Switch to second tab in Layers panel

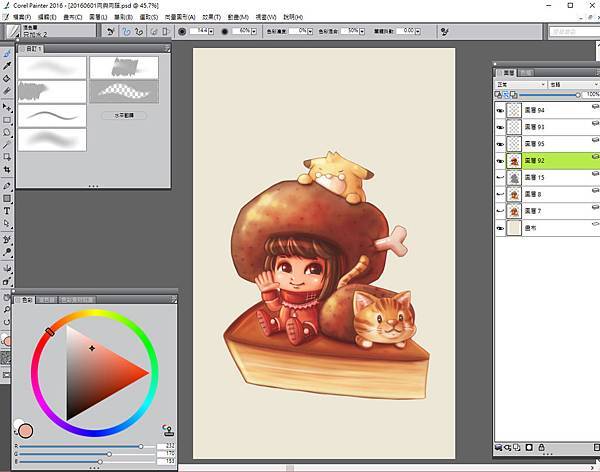[x=525, y=73]
